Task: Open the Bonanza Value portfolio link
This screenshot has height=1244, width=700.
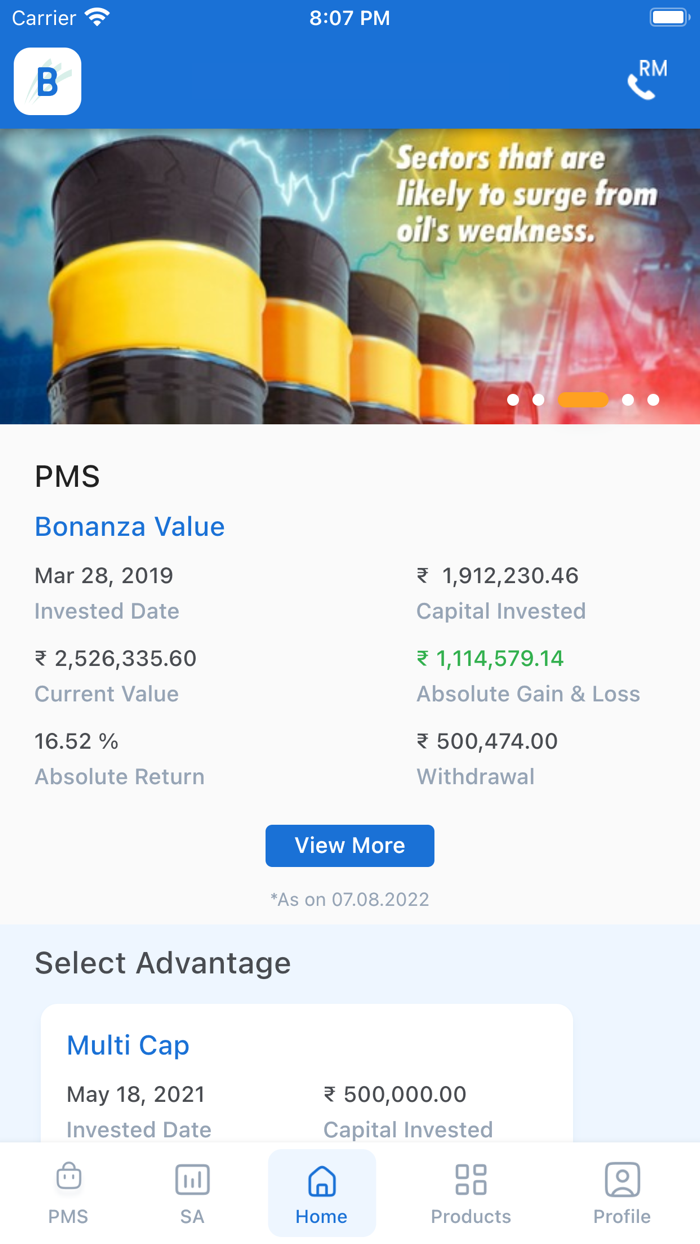Action: click(129, 527)
